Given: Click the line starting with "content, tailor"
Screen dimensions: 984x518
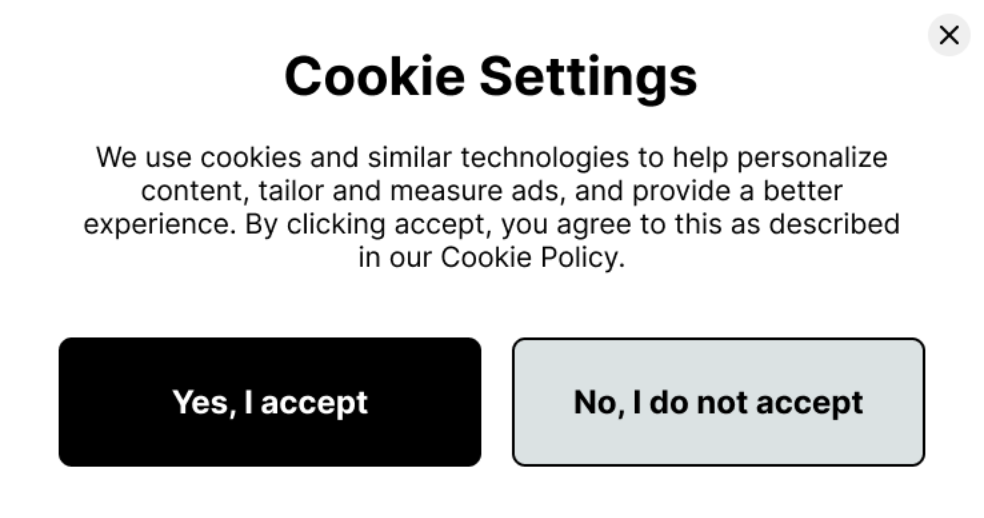Looking at the screenshot, I should tap(491, 191).
